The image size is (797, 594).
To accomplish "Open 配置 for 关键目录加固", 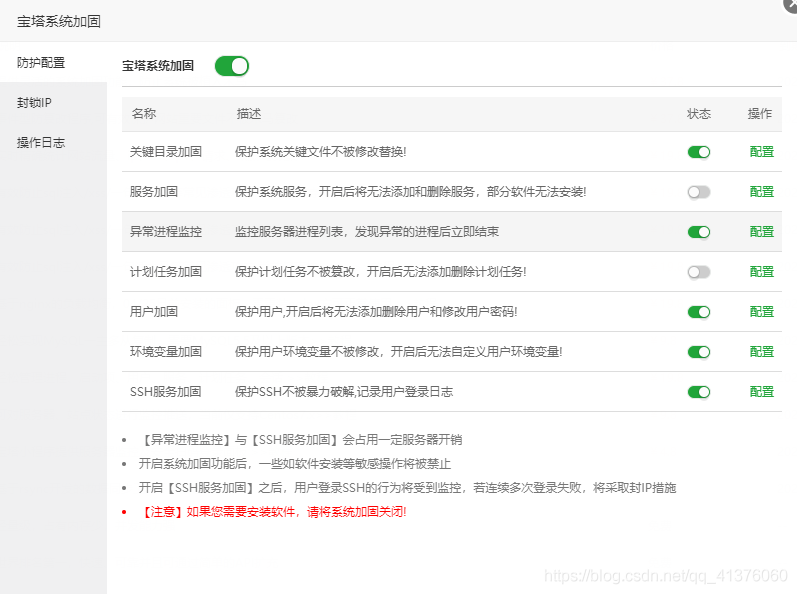I will tap(761, 152).
